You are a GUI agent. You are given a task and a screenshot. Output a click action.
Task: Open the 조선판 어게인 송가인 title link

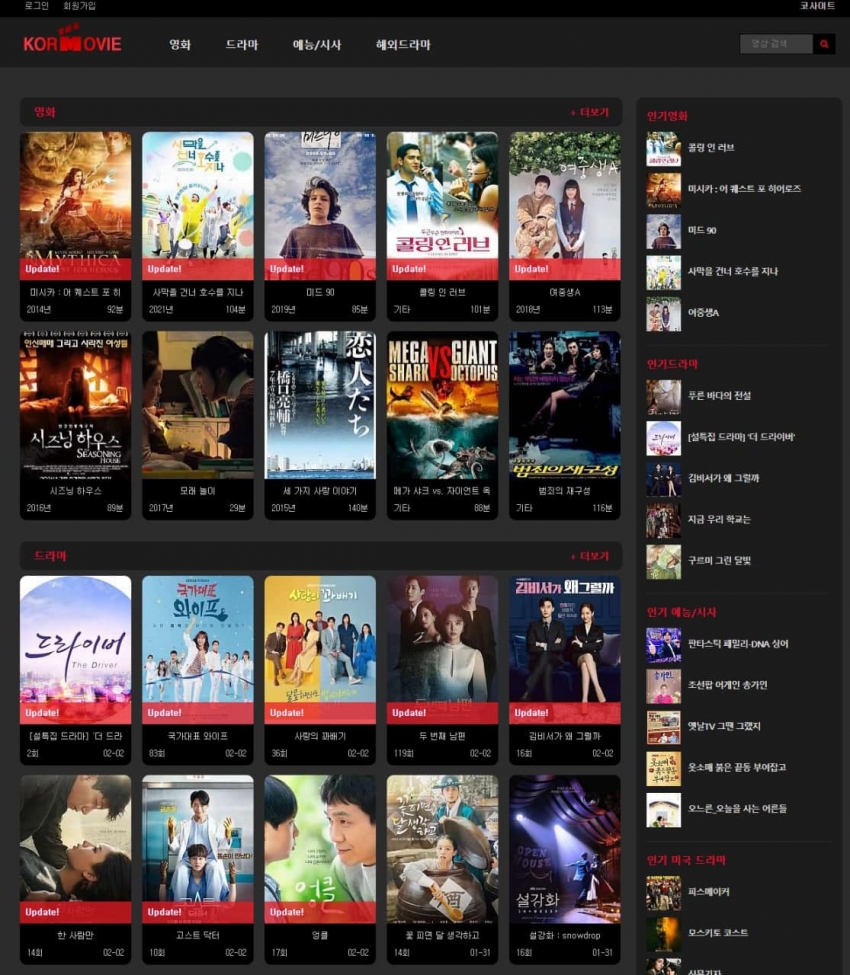pos(728,685)
